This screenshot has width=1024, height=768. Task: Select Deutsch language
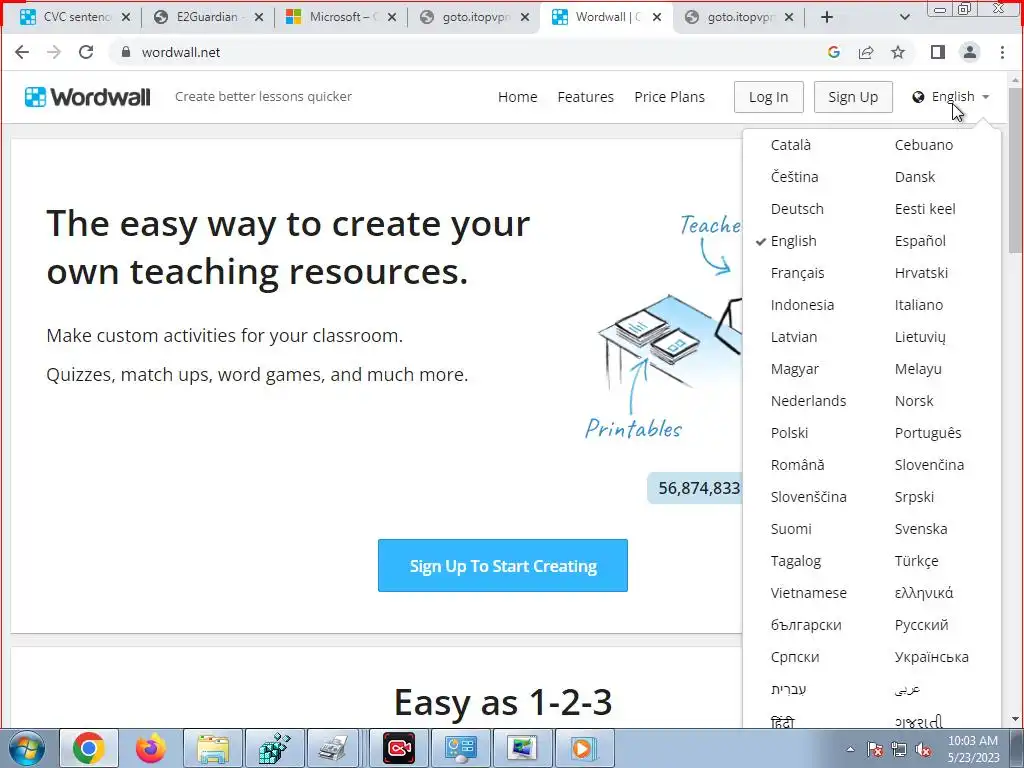(797, 209)
